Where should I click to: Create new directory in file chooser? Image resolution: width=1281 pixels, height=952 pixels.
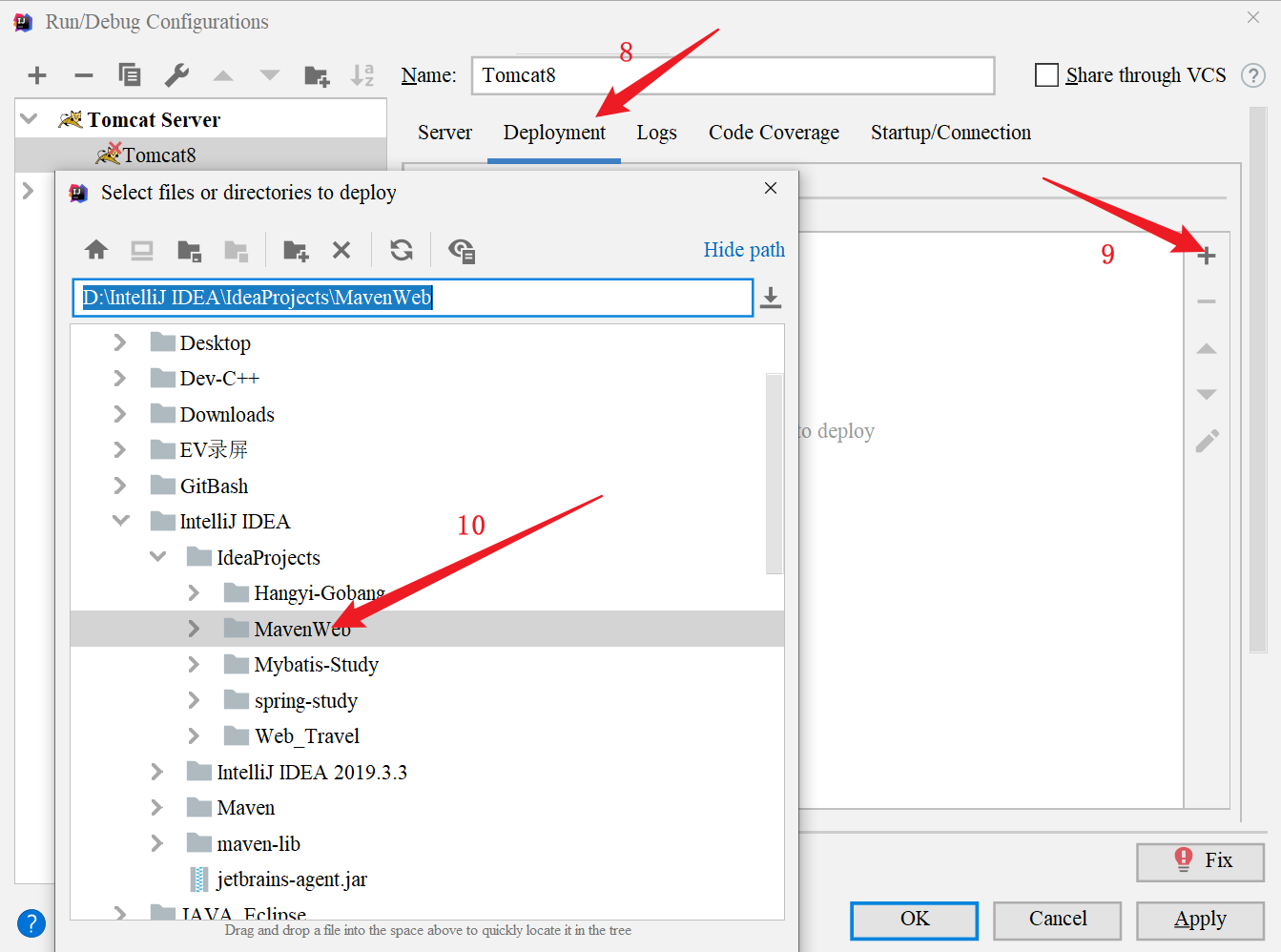coord(296,251)
